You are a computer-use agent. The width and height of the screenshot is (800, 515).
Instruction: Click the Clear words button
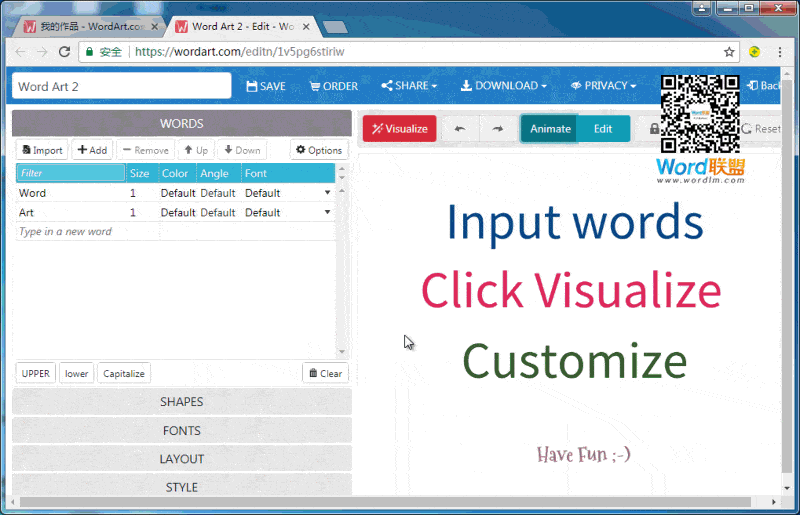pyautogui.click(x=325, y=374)
